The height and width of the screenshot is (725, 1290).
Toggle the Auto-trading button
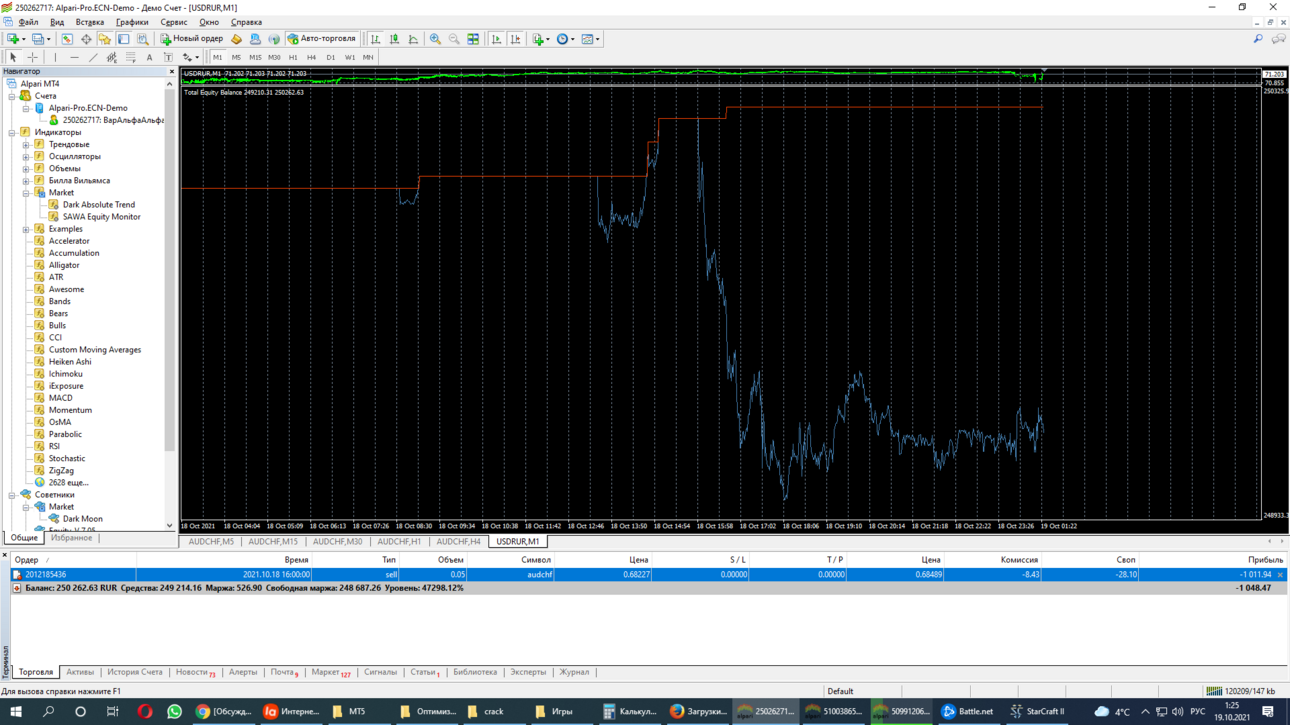(322, 39)
